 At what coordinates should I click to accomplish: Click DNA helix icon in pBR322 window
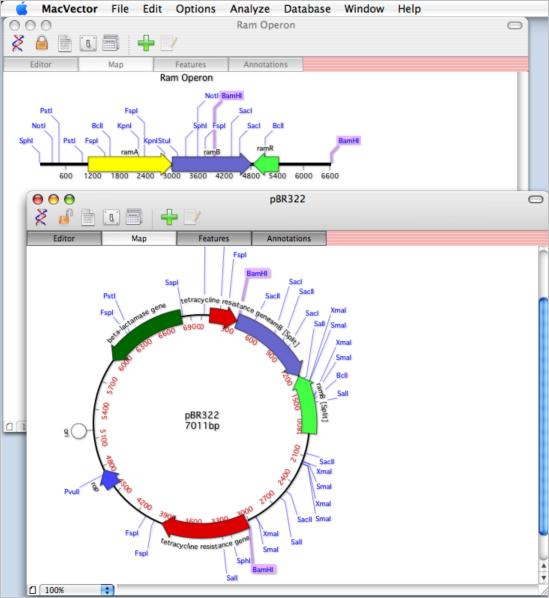click(x=41, y=217)
